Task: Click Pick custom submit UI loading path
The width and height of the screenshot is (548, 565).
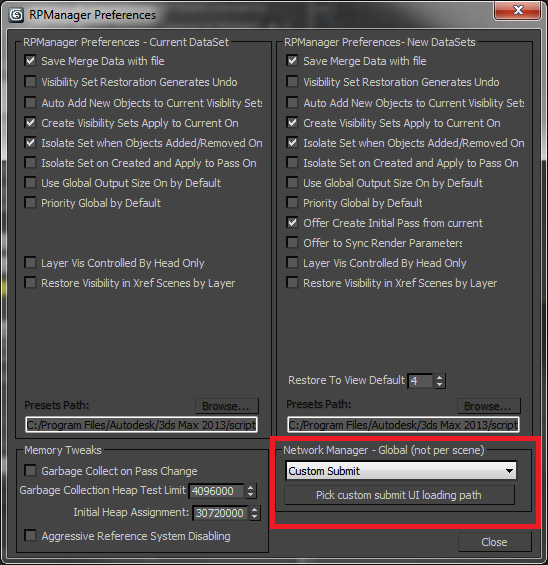Action: point(399,495)
